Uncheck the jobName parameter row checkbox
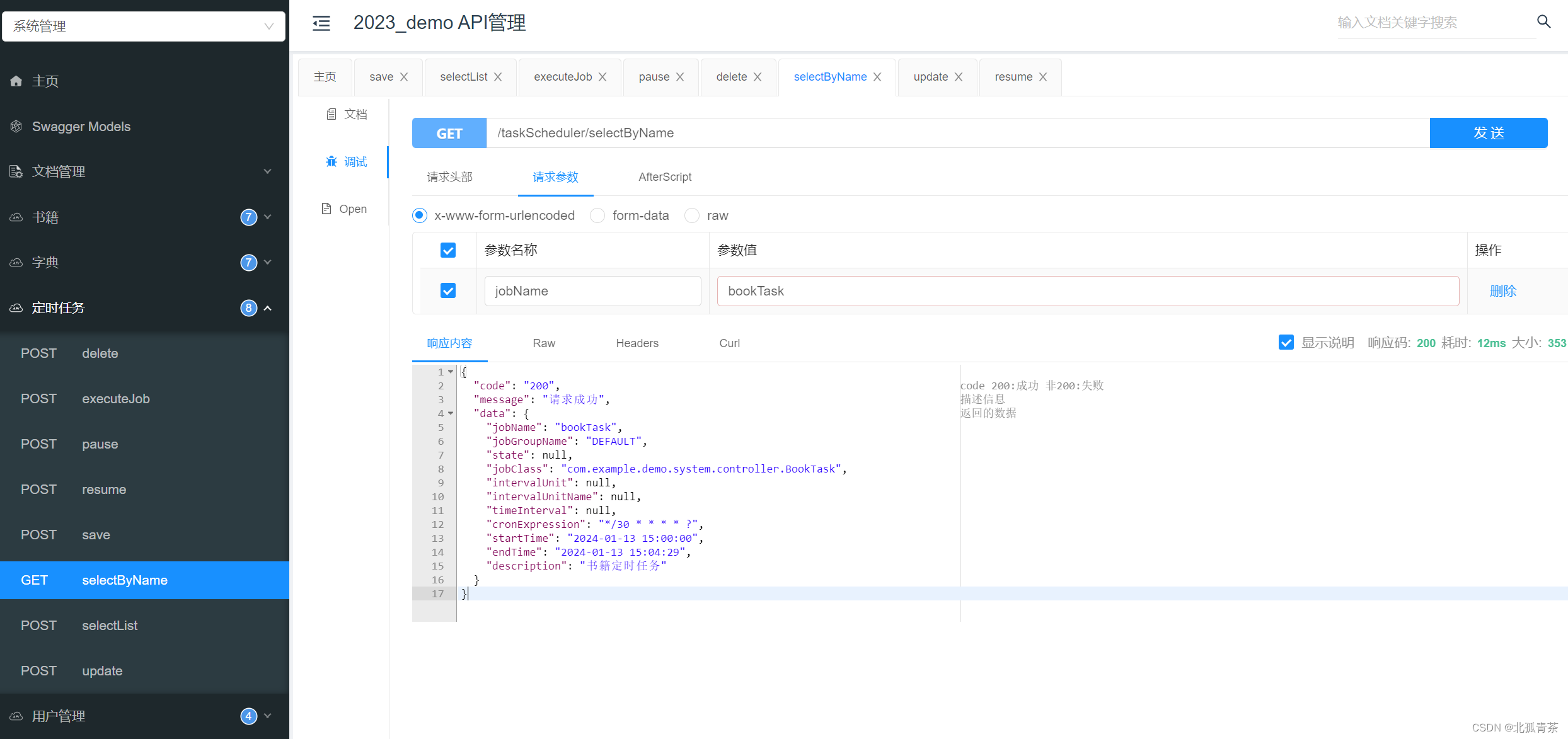Viewport: 1568px width, 739px height. tap(448, 291)
